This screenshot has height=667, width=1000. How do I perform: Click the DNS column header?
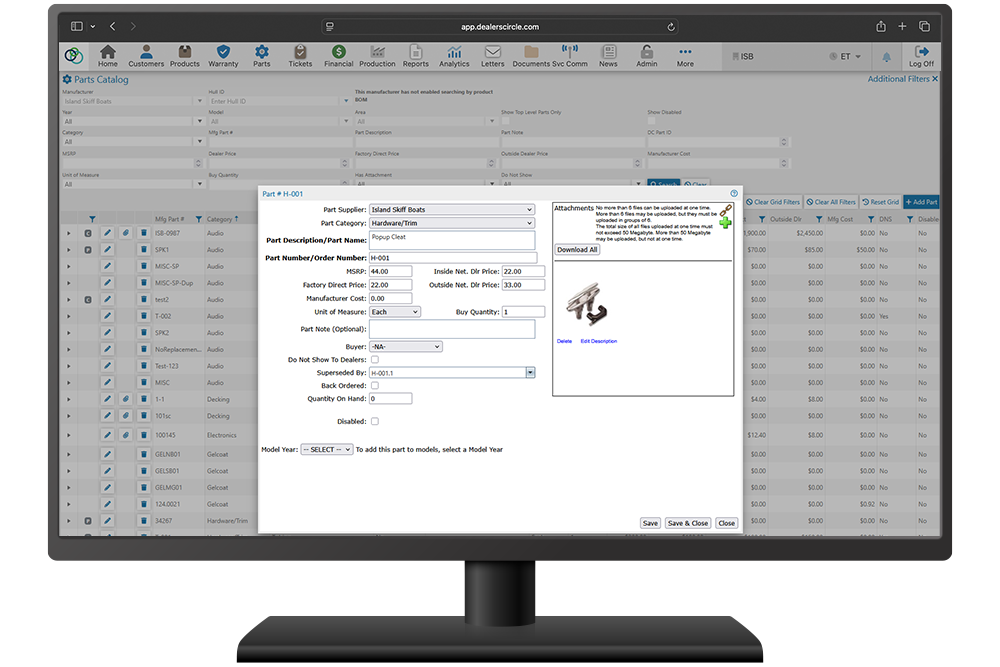tap(886, 219)
